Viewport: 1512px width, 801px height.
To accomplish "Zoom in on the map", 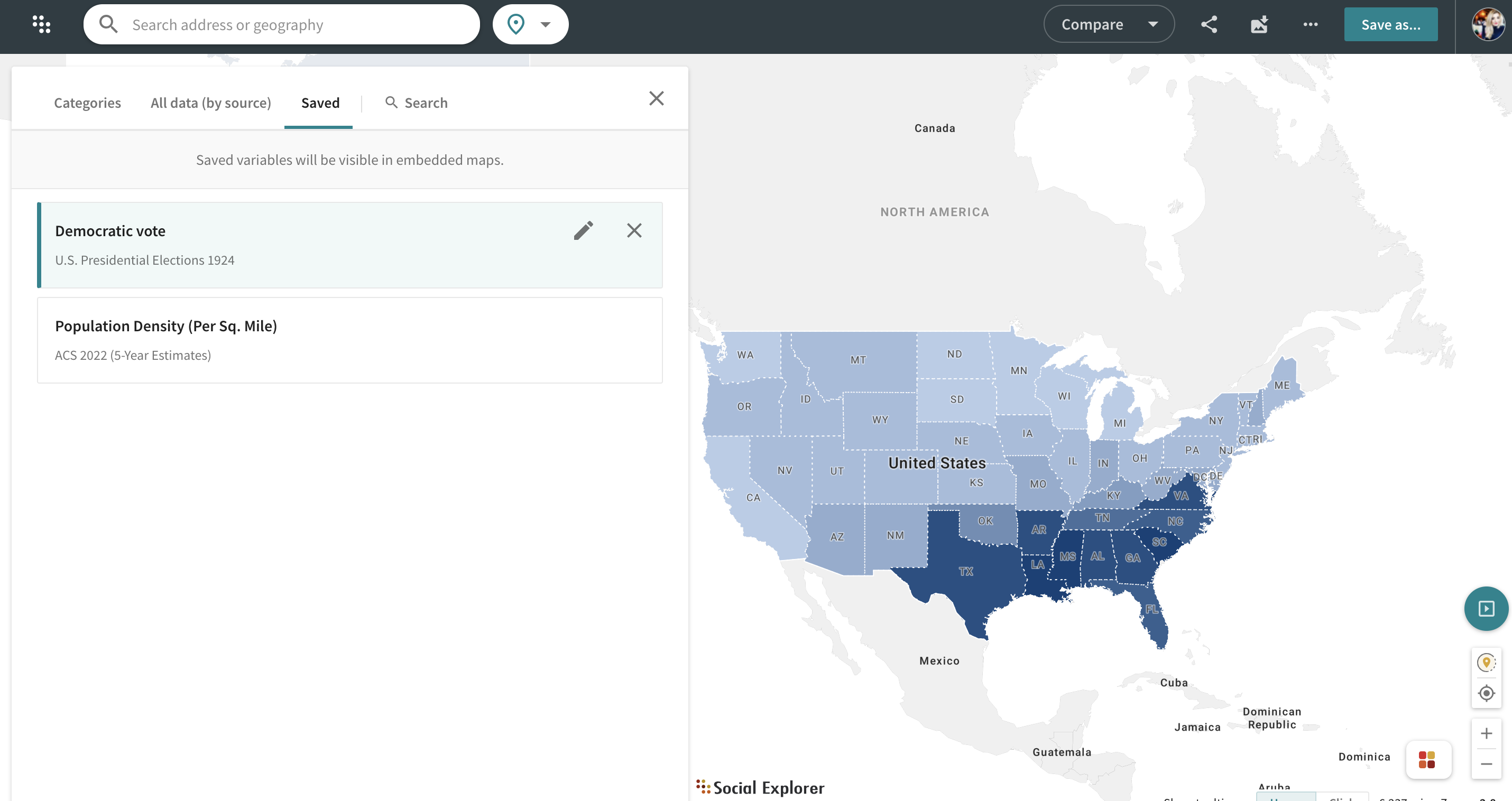I will click(1486, 733).
